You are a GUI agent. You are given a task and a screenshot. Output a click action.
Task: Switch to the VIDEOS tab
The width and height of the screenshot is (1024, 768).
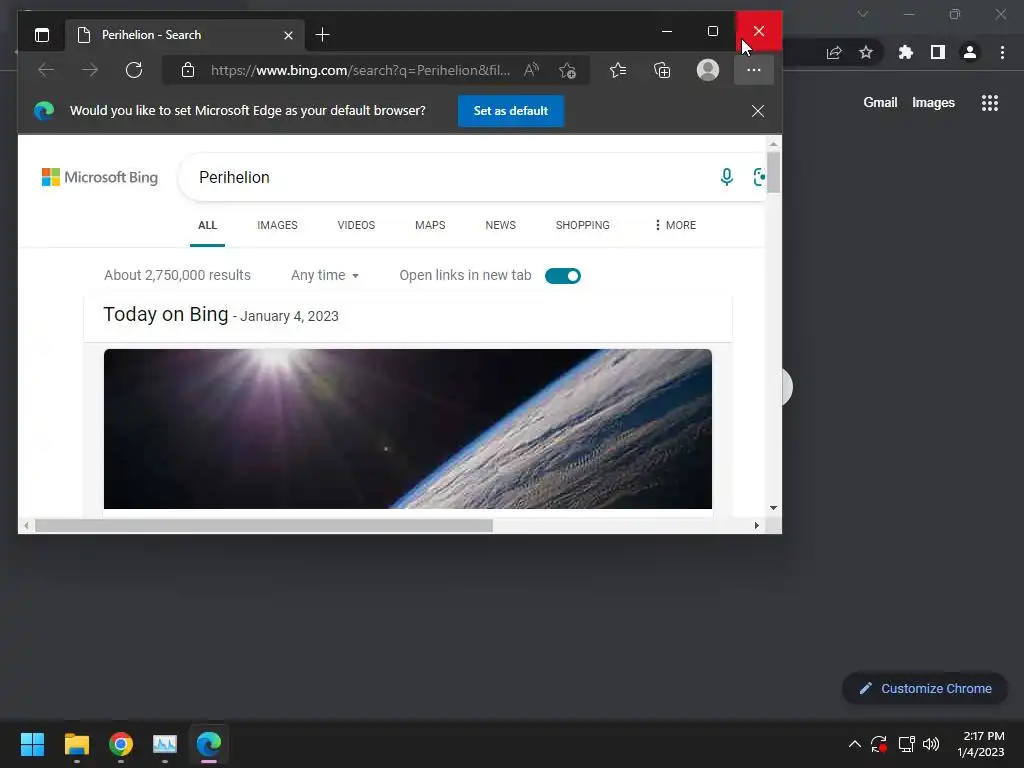[x=356, y=225]
